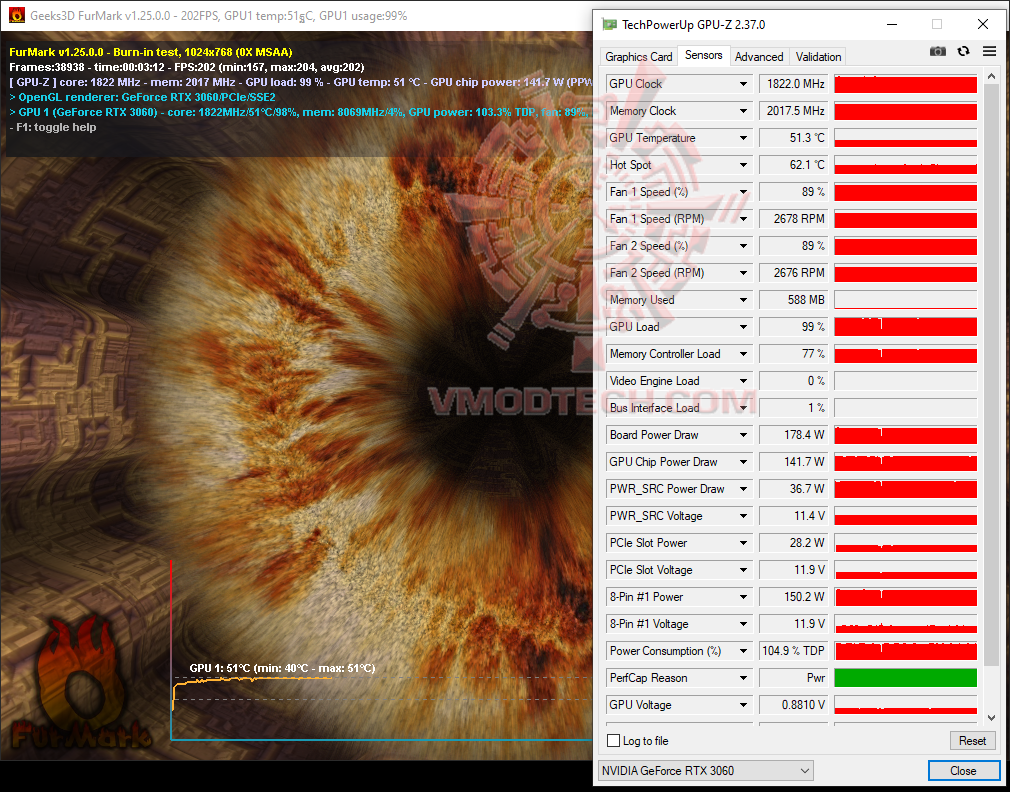Click the Memory Clock 2017.5 MHz value
This screenshot has height=792, width=1010.
click(794, 111)
